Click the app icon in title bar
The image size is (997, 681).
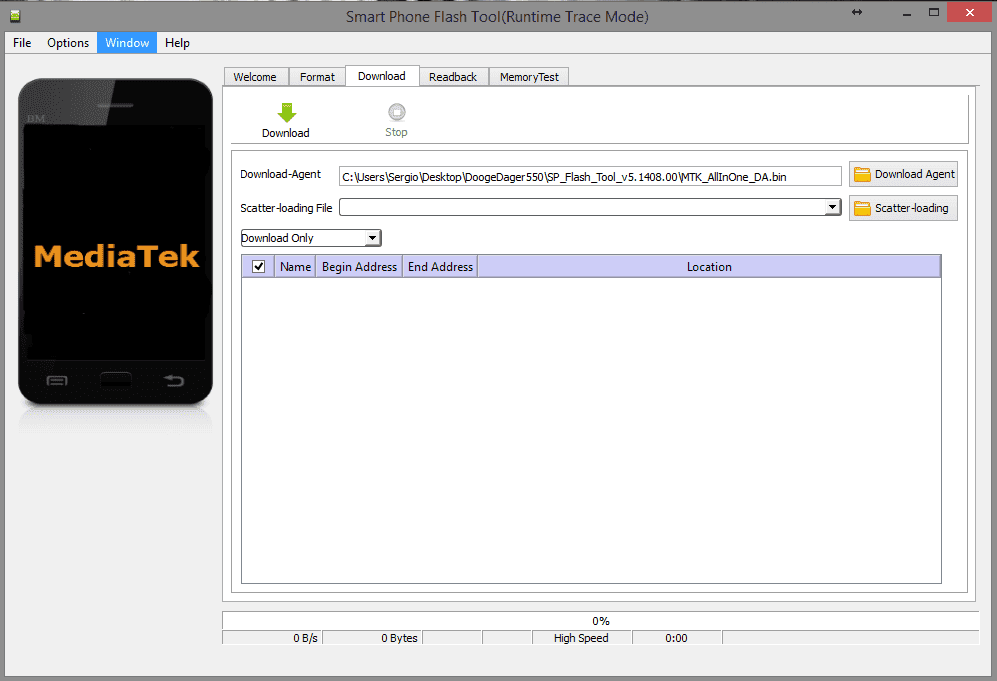(x=15, y=16)
